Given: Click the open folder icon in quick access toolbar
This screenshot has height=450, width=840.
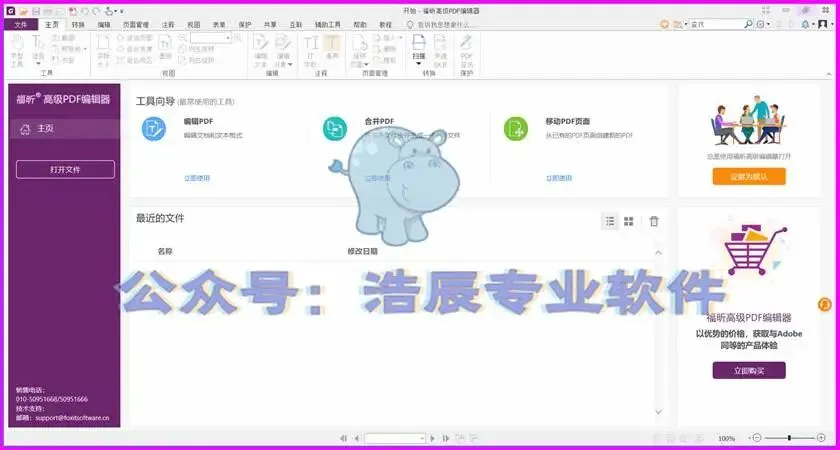Looking at the screenshot, I should tap(24, 11).
